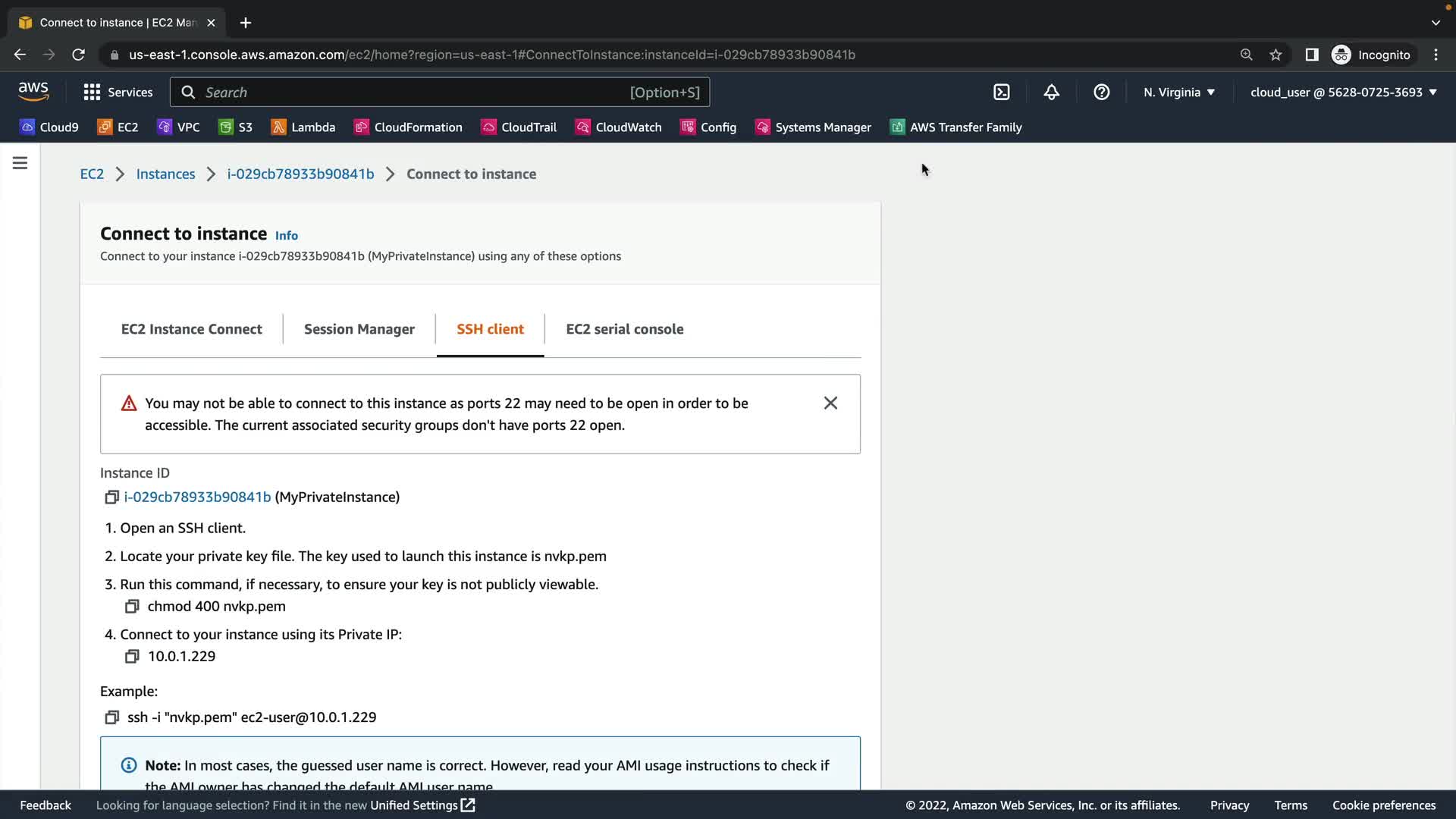Copy the private IP 10.0.1.229

coord(132,657)
